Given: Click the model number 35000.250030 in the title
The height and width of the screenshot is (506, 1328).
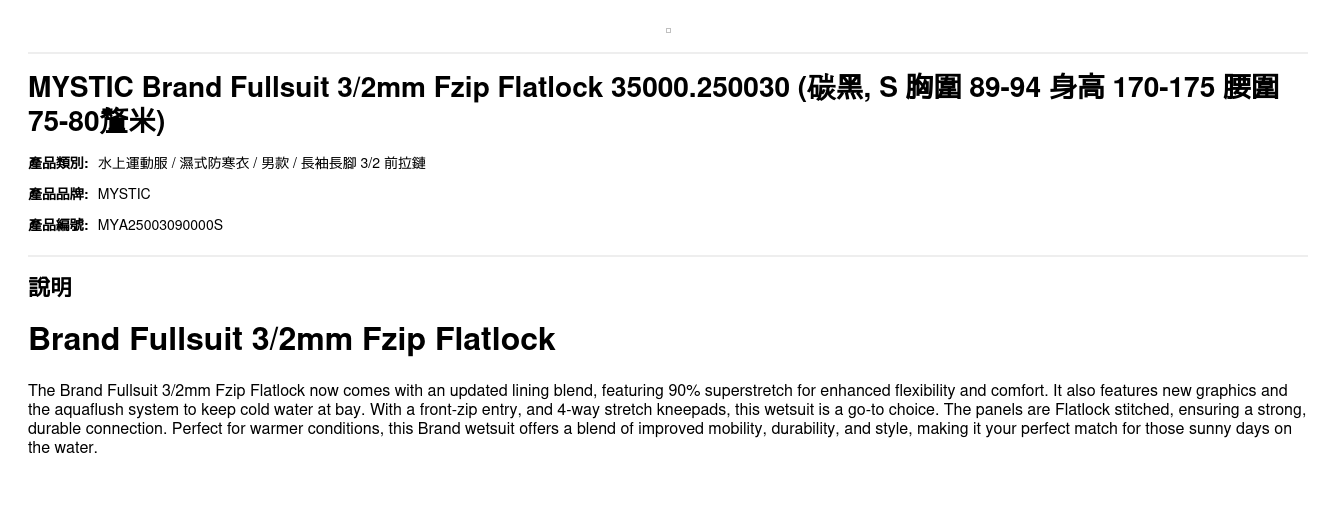Looking at the screenshot, I should tap(700, 88).
